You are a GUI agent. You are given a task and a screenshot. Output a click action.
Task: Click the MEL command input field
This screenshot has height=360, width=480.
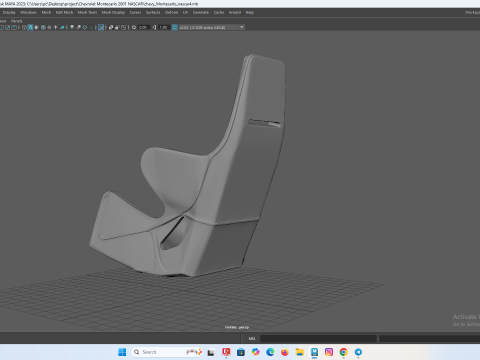tap(318, 338)
